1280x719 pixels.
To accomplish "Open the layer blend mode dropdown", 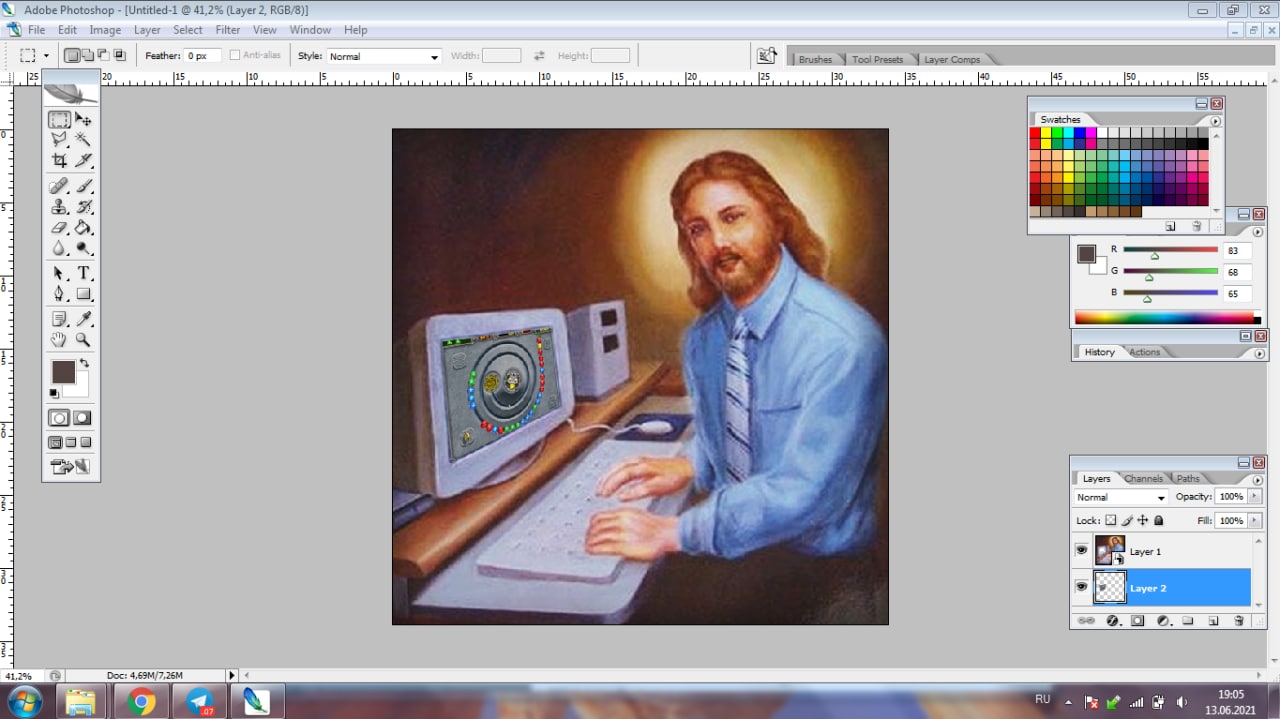I will (x=1121, y=497).
